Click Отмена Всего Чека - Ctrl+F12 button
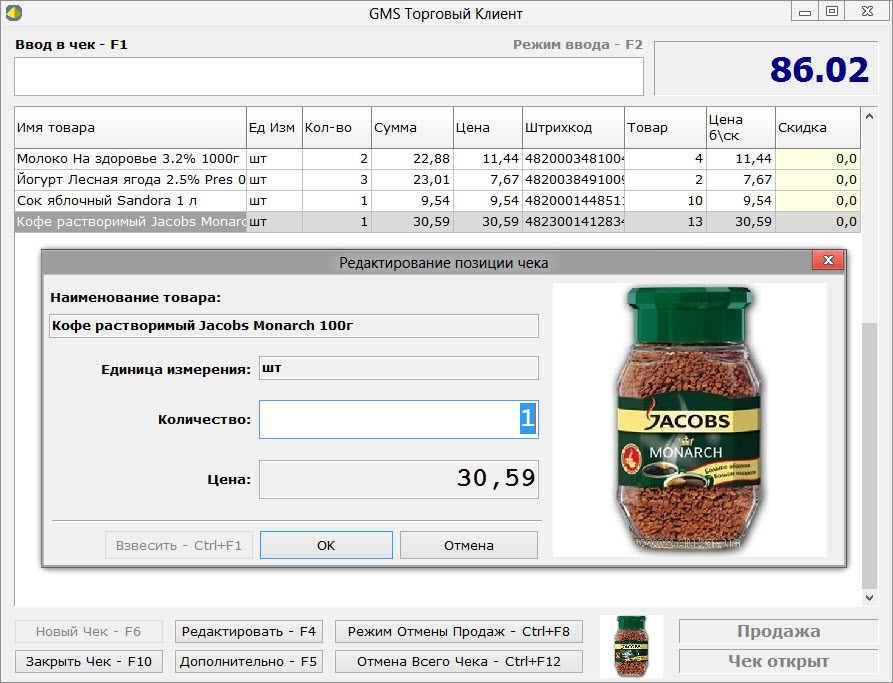893x683 pixels. tap(459, 661)
